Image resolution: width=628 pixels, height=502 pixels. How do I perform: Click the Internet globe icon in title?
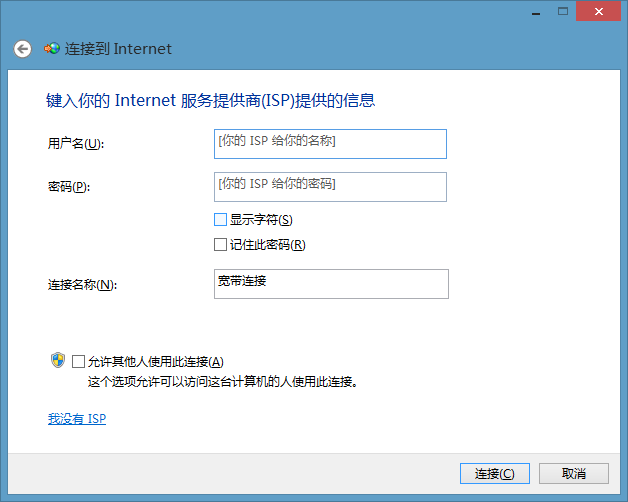tap(52, 49)
